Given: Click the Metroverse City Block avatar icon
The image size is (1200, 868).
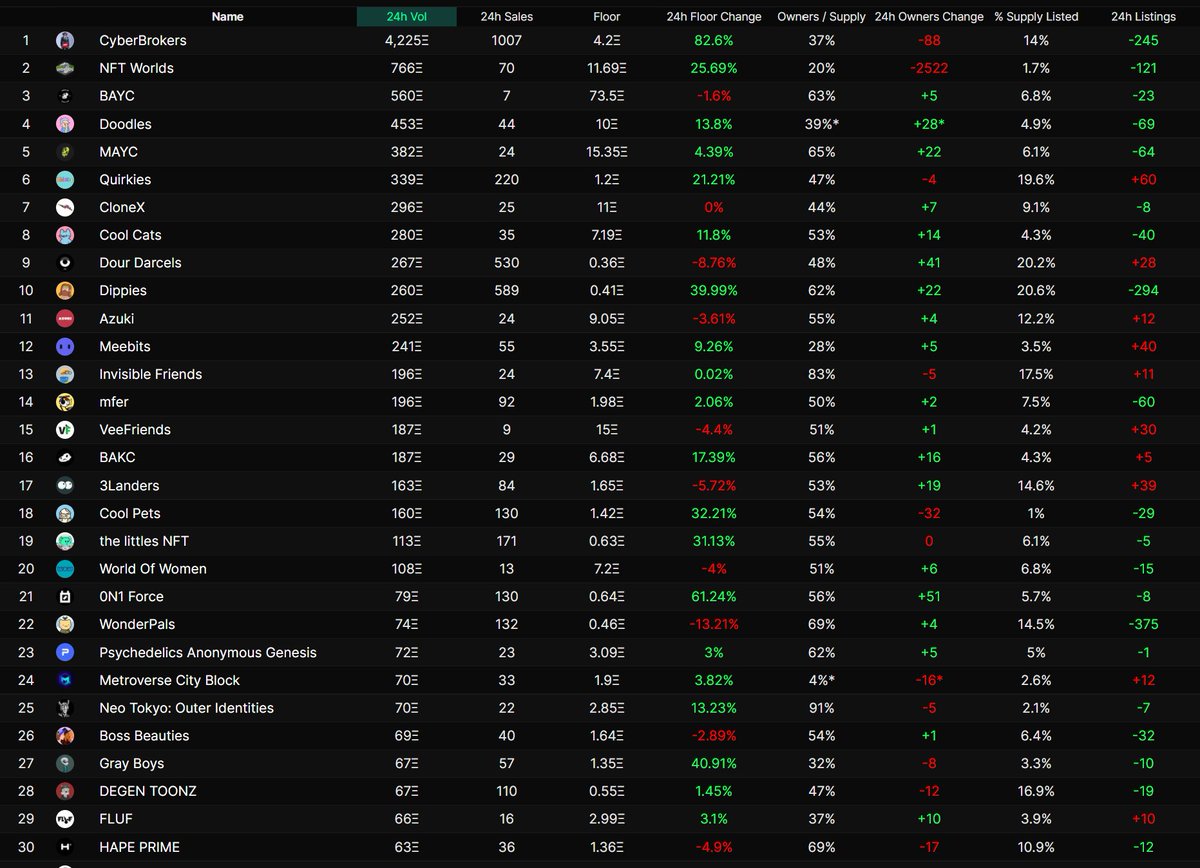Looking at the screenshot, I should 65,680.
